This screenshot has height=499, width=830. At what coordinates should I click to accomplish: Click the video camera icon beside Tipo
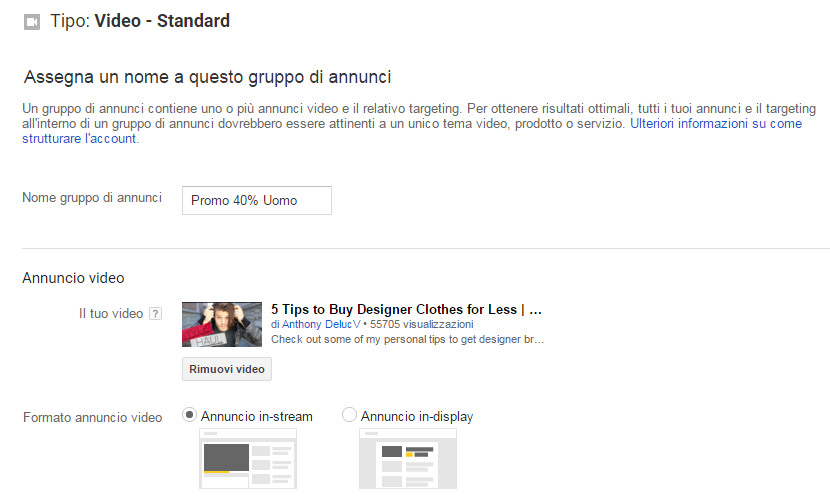coord(31,21)
